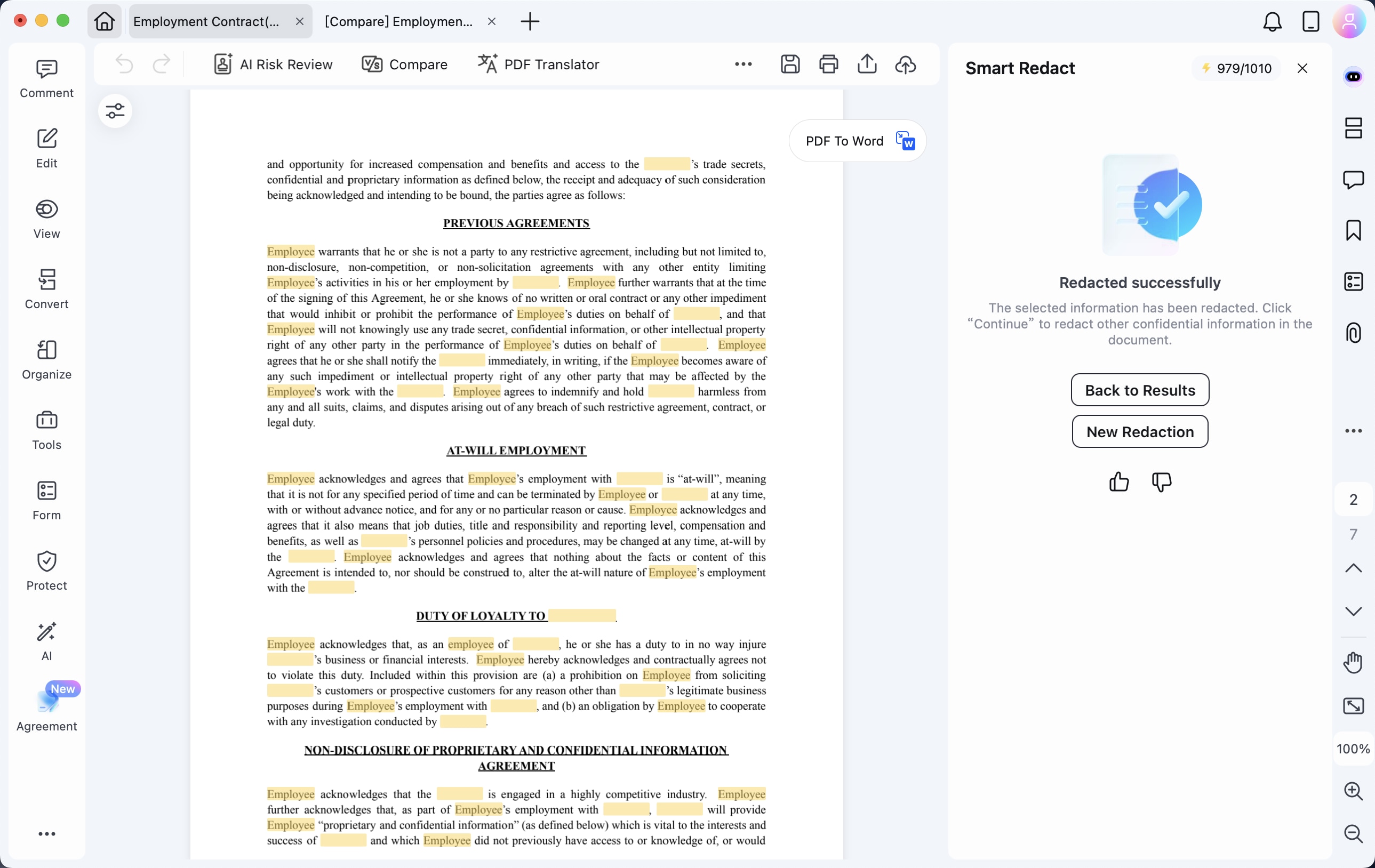
Task: Click the PREVIOUS AGREEMENTS heading
Action: tap(516, 223)
